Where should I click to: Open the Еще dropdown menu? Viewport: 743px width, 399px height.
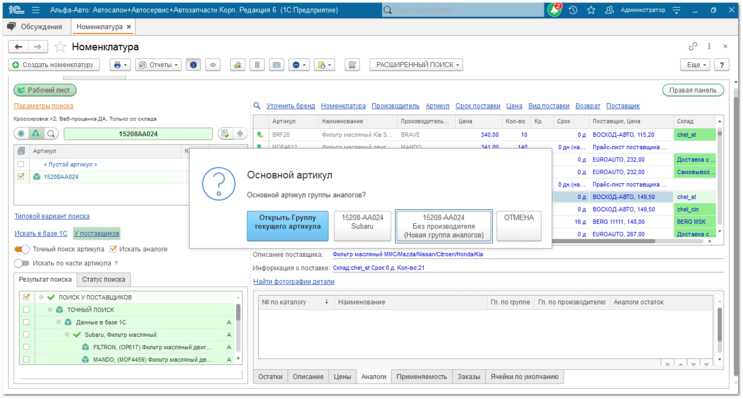coord(695,65)
